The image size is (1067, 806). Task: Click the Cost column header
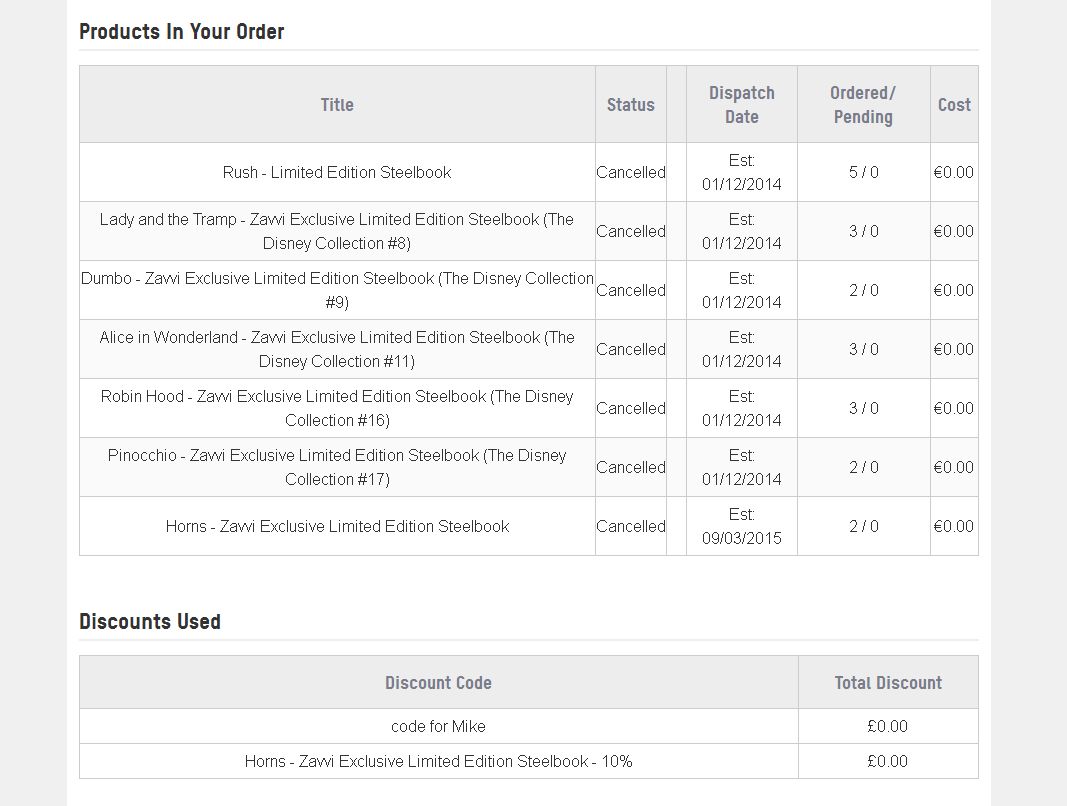[x=954, y=105]
